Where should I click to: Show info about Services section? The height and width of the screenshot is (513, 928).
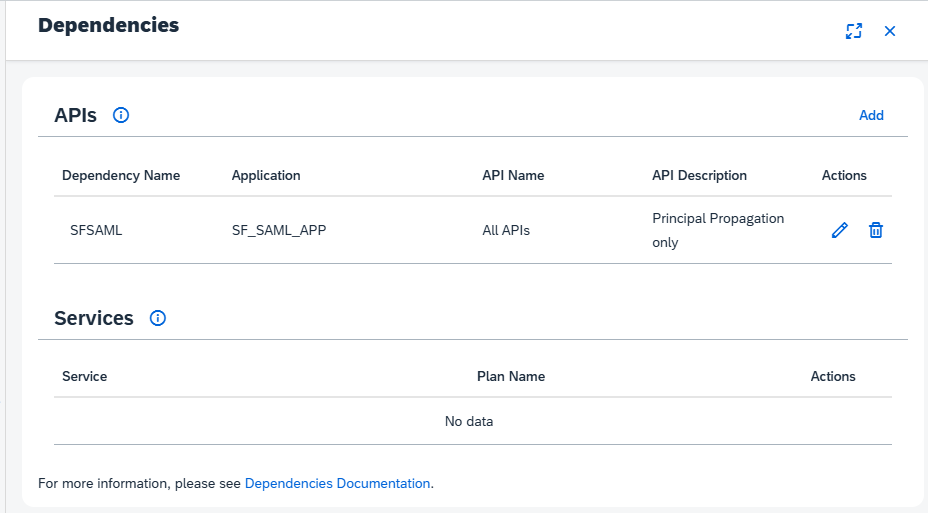(158, 318)
